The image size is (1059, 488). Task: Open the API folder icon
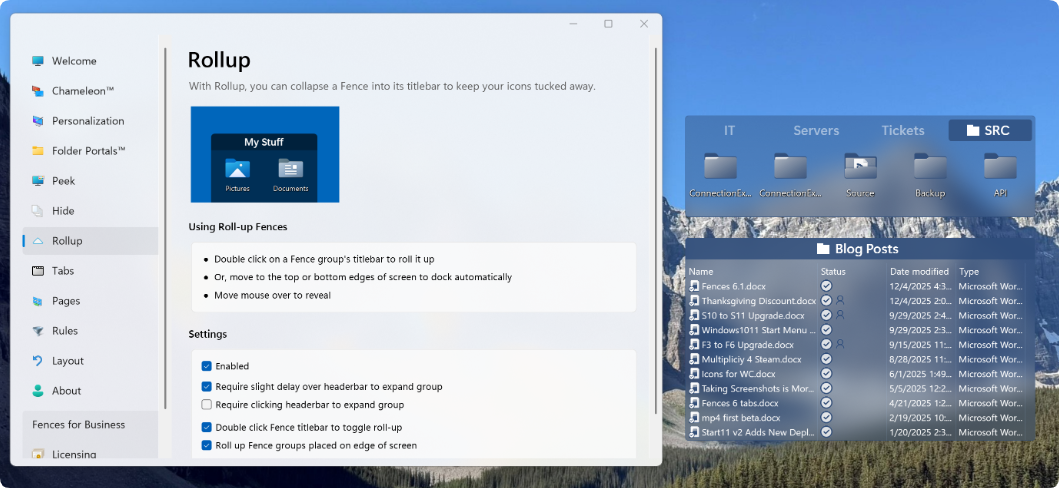point(1000,168)
